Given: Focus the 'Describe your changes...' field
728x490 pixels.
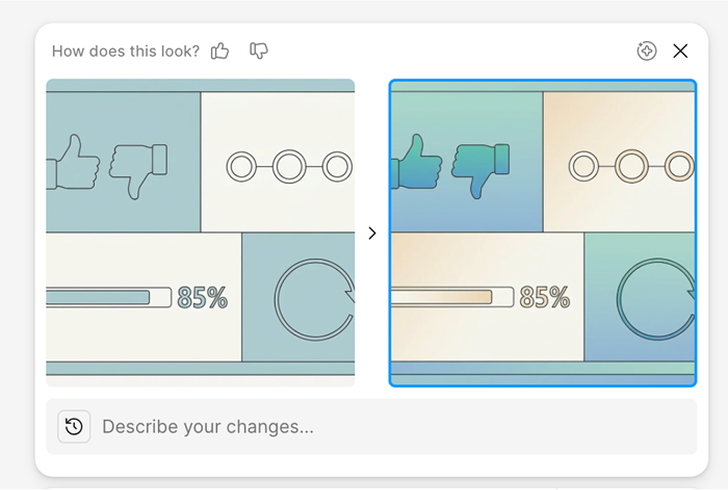Looking at the screenshot, I should (x=390, y=427).
